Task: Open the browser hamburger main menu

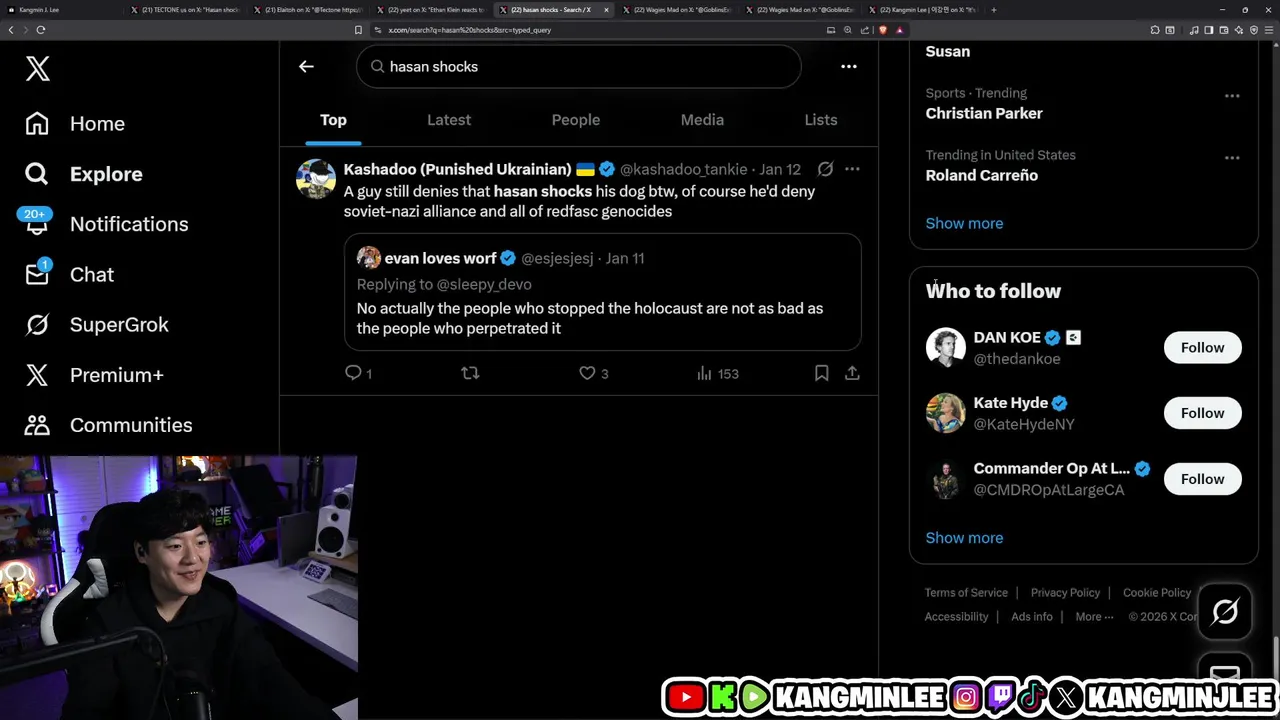Action: click(x=1268, y=30)
